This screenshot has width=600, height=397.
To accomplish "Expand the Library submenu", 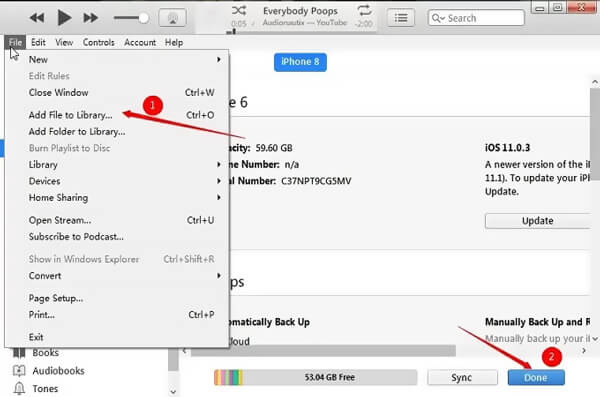I will point(117,164).
